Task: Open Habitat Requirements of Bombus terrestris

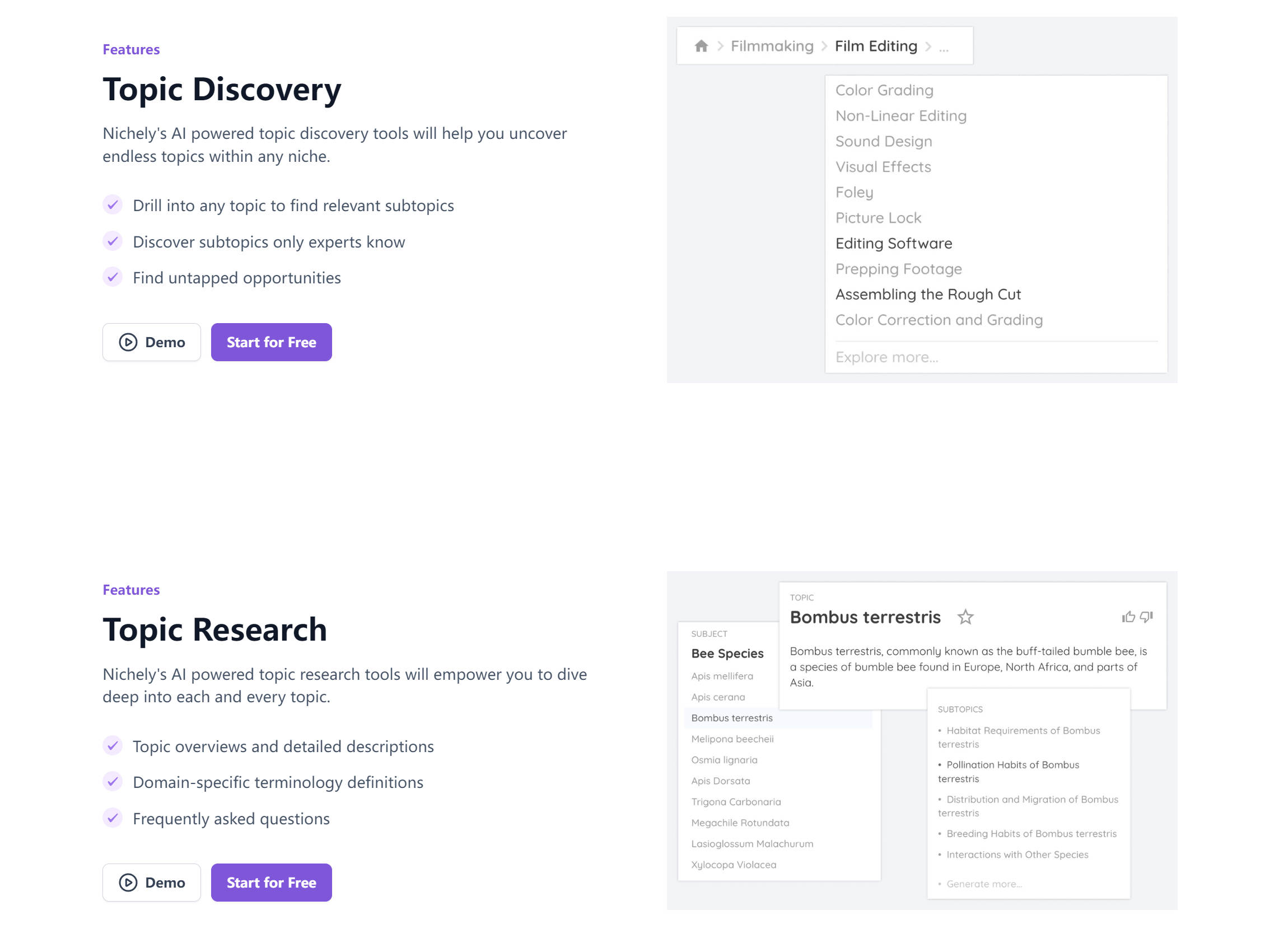Action: (x=1019, y=738)
